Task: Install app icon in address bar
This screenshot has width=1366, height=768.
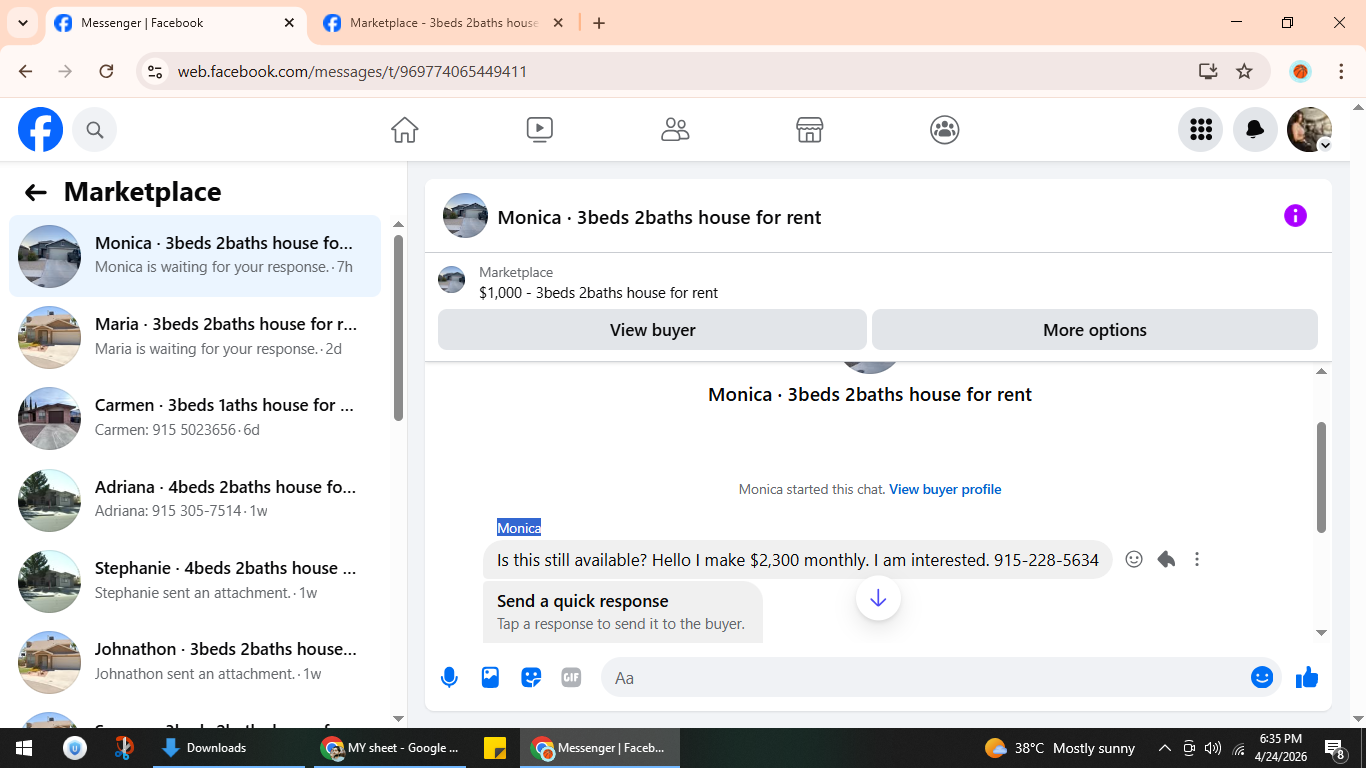Action: click(x=1208, y=71)
